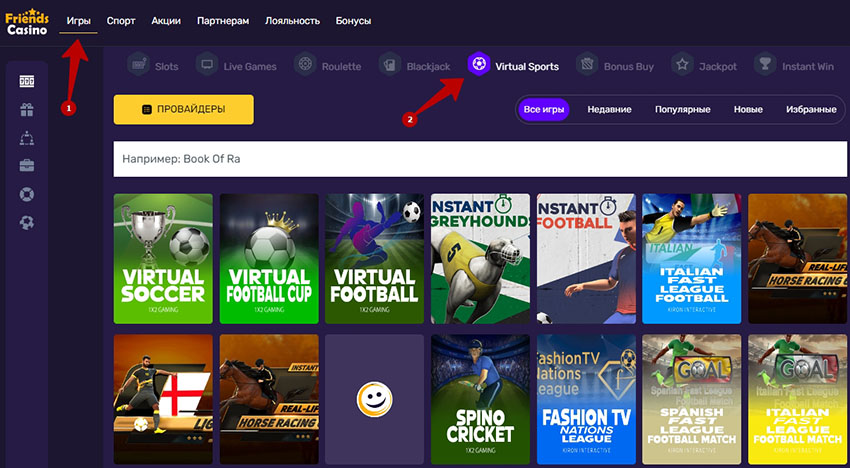850x468 pixels.
Task: Click the Virtual Sports category label
Action: point(527,67)
